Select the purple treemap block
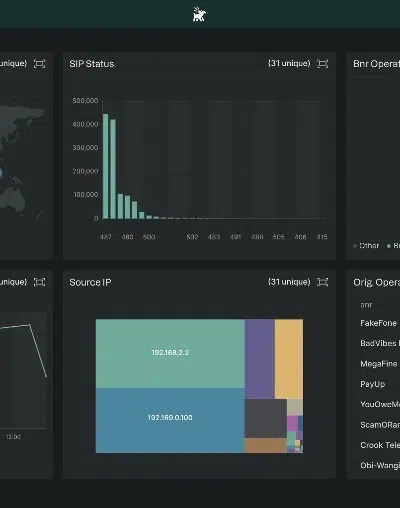Viewport: 400px width, 508px height. pos(260,359)
